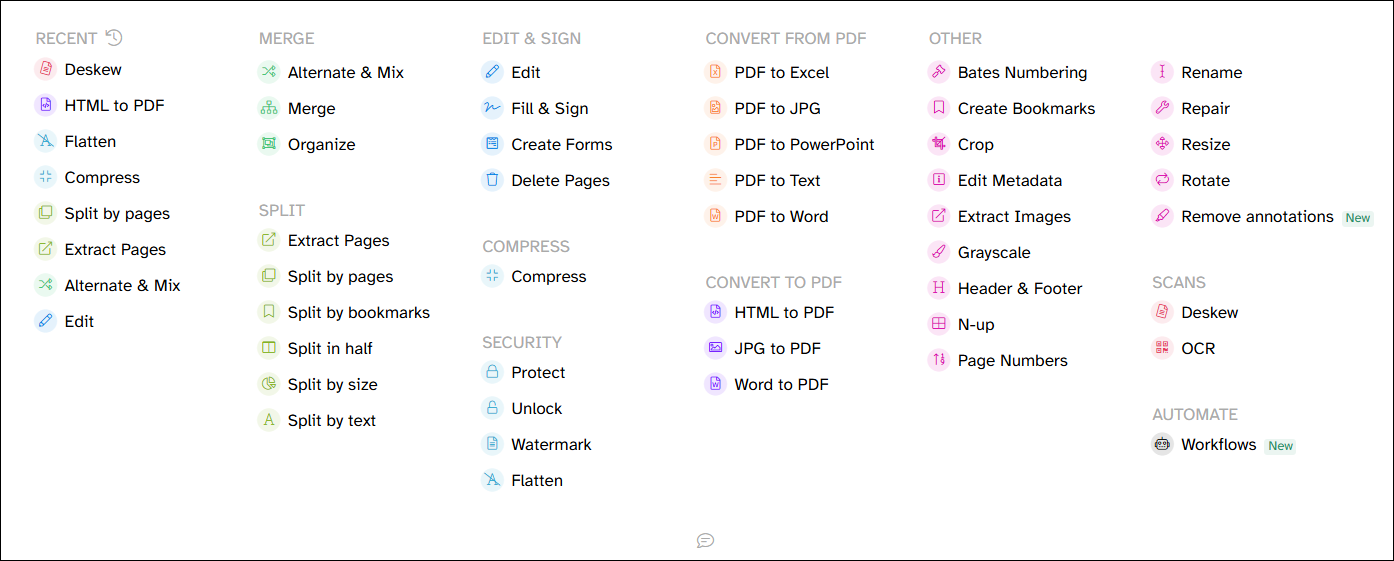Click the recent history clock icon
The image size is (1394, 561).
click(114, 38)
